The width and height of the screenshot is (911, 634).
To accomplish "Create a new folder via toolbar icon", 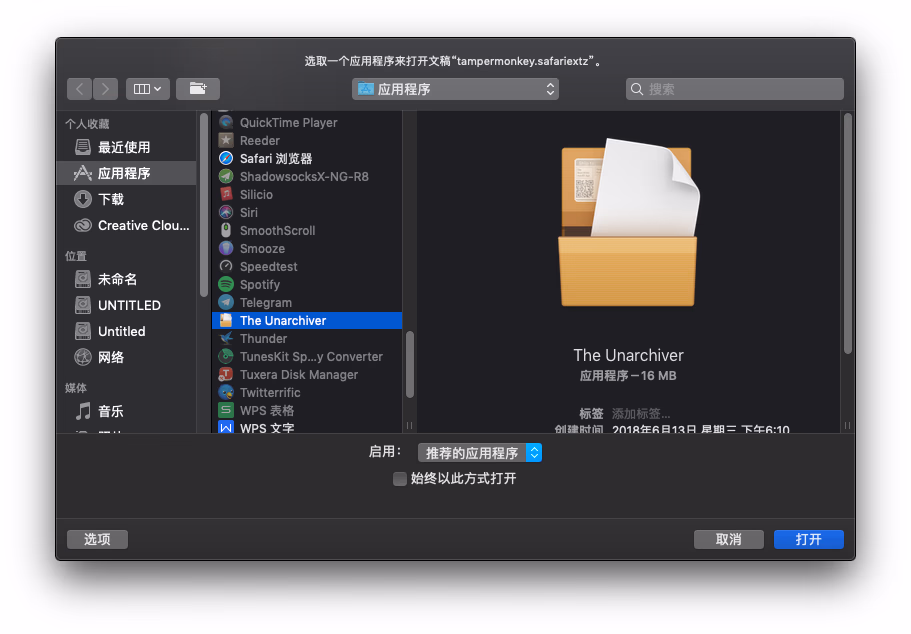I will click(x=197, y=89).
